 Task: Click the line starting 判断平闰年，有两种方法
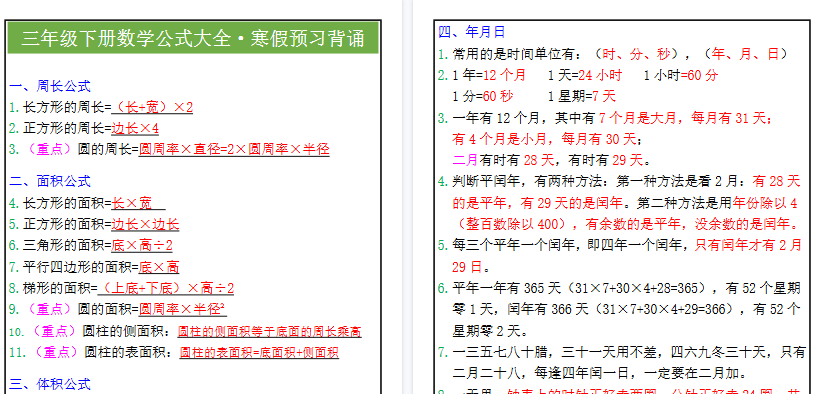619,182
